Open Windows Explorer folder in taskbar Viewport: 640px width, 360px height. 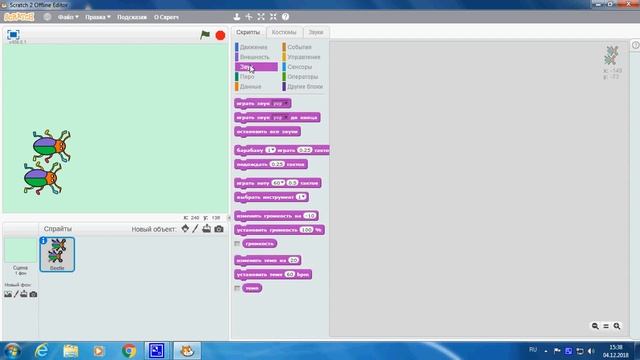click(71, 351)
